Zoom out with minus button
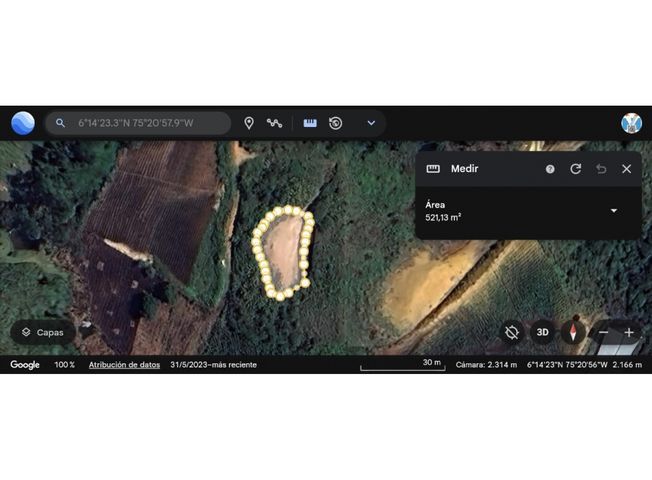The image size is (652, 480). tap(603, 332)
